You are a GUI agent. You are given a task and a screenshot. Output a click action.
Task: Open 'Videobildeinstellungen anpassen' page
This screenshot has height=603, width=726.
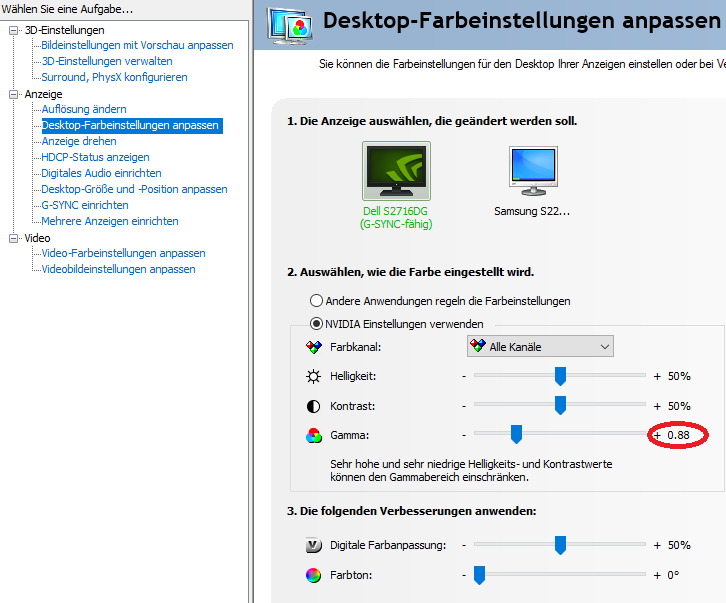point(118,270)
